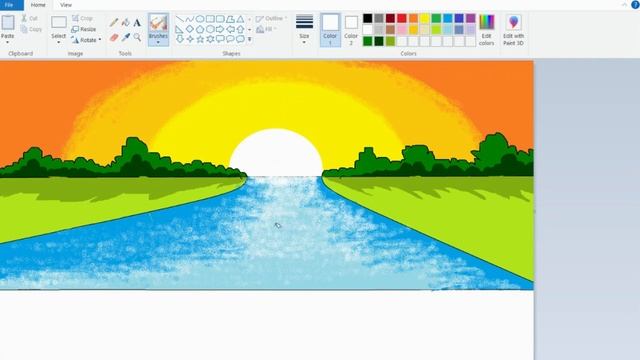640x360 pixels.
Task: Choose the Right arrow shape
Action: pyautogui.click(x=220, y=29)
